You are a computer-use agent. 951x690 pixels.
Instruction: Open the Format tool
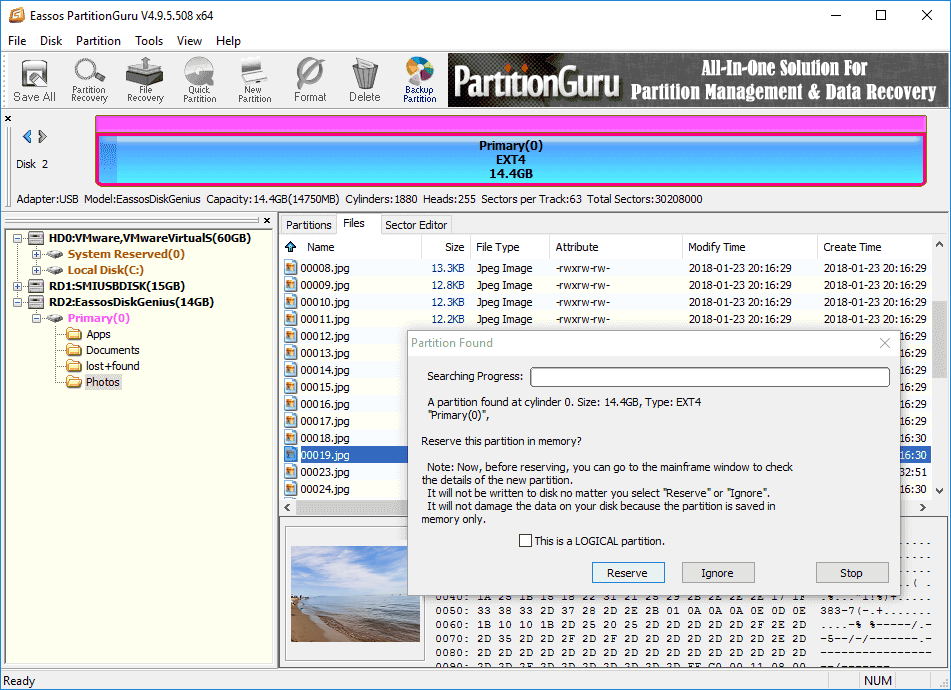(x=310, y=79)
